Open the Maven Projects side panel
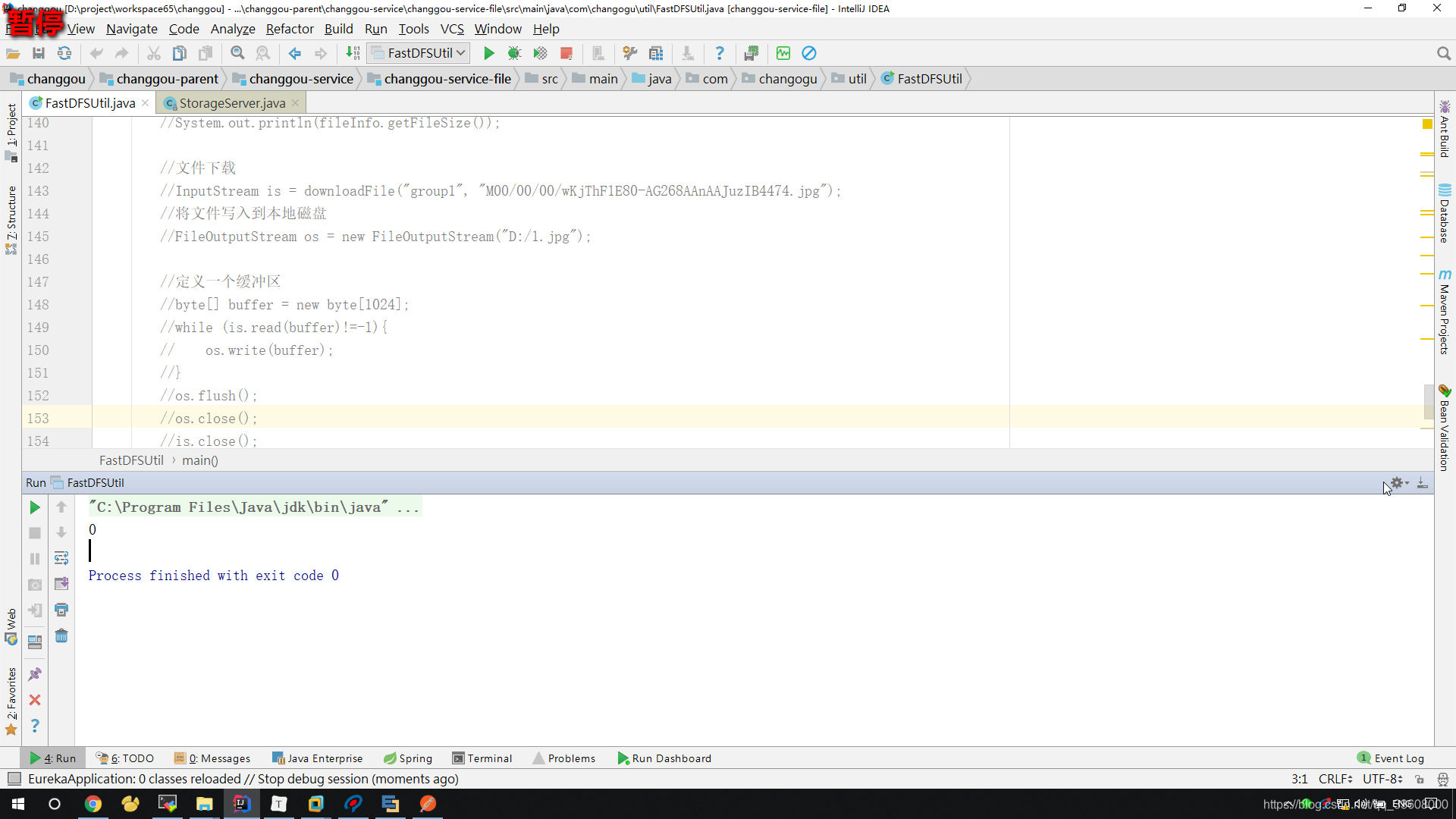This screenshot has width=1456, height=819. (1445, 312)
